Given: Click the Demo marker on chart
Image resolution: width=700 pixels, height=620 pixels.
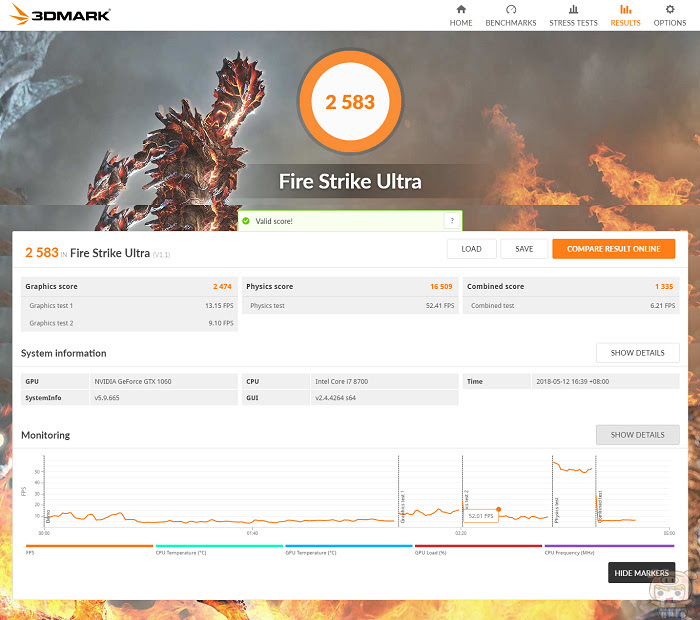Looking at the screenshot, I should (48, 516).
